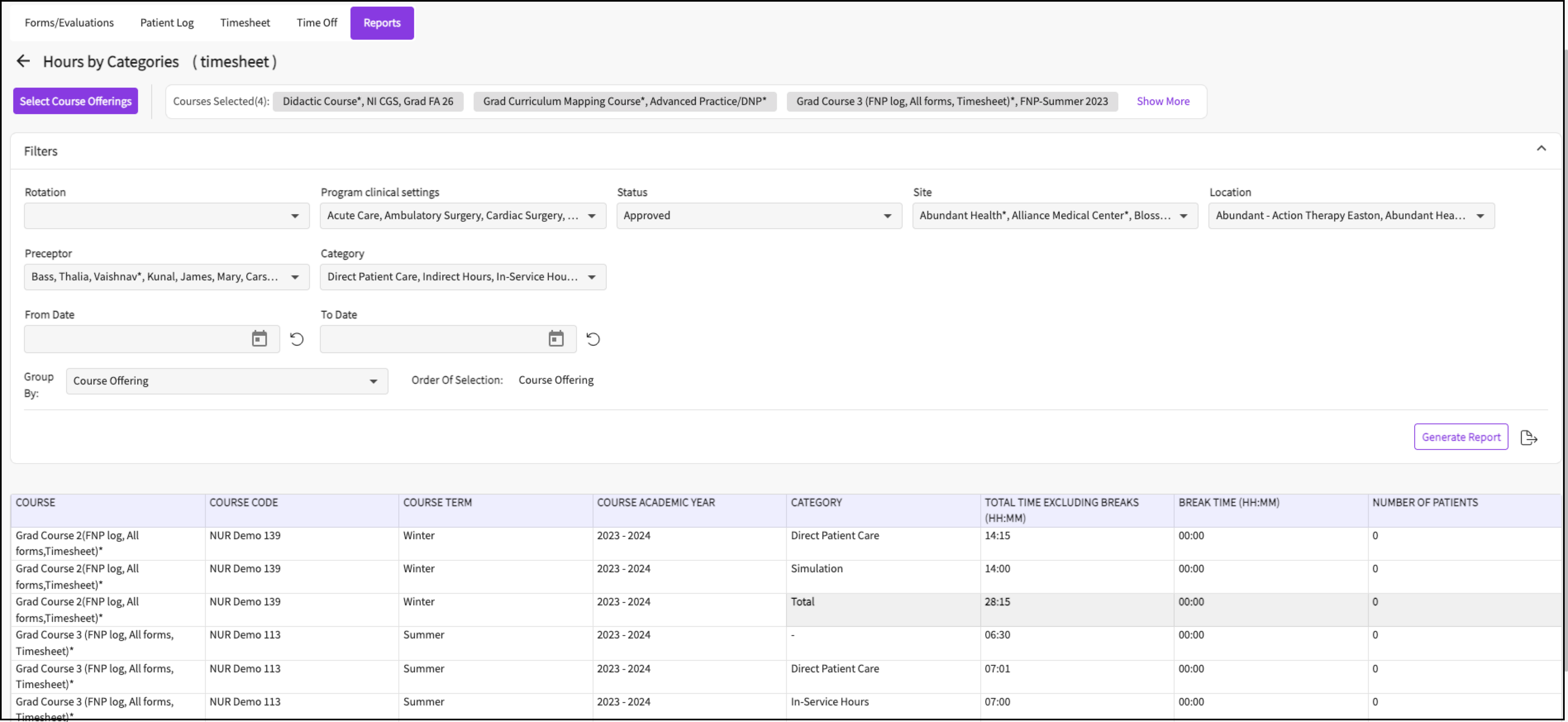Export the report using the export icon
Viewport: 1568px width, 722px height.
pyautogui.click(x=1530, y=437)
